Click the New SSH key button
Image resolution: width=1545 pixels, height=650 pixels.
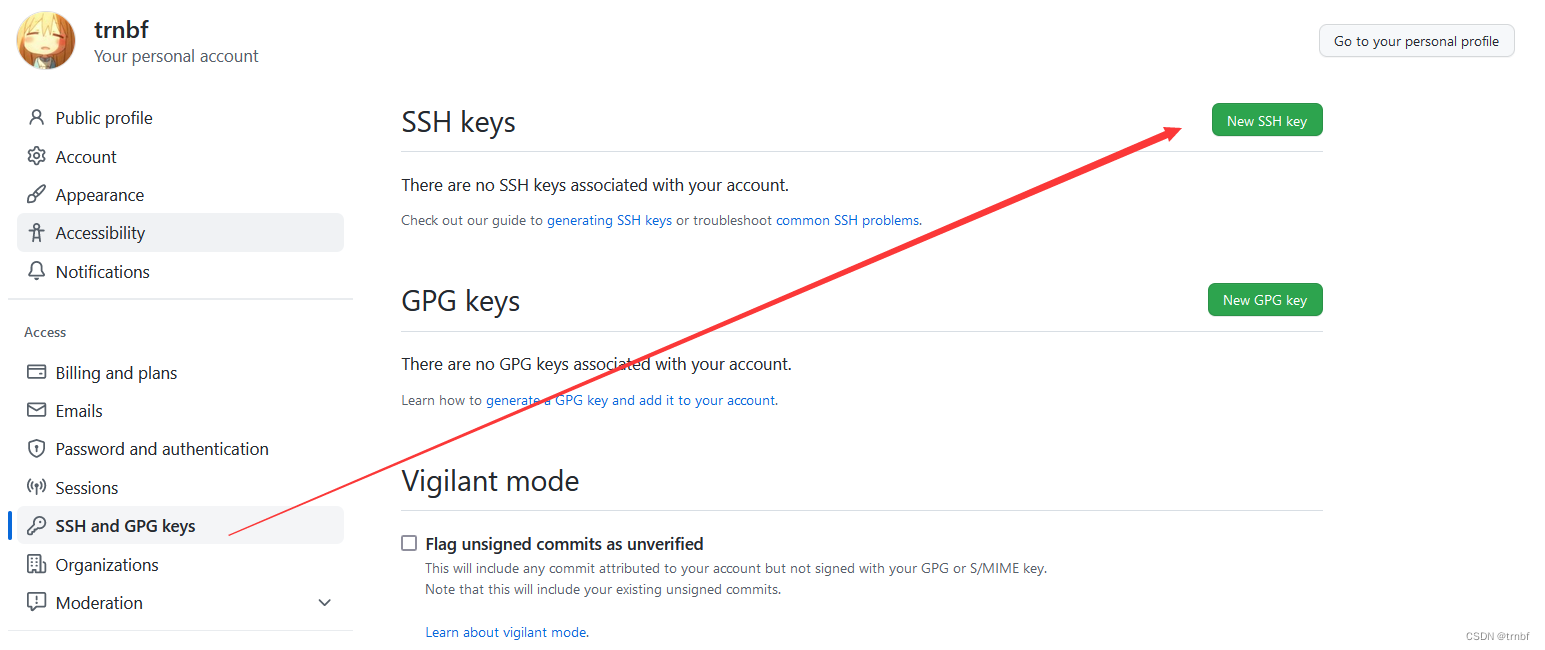tap(1266, 121)
